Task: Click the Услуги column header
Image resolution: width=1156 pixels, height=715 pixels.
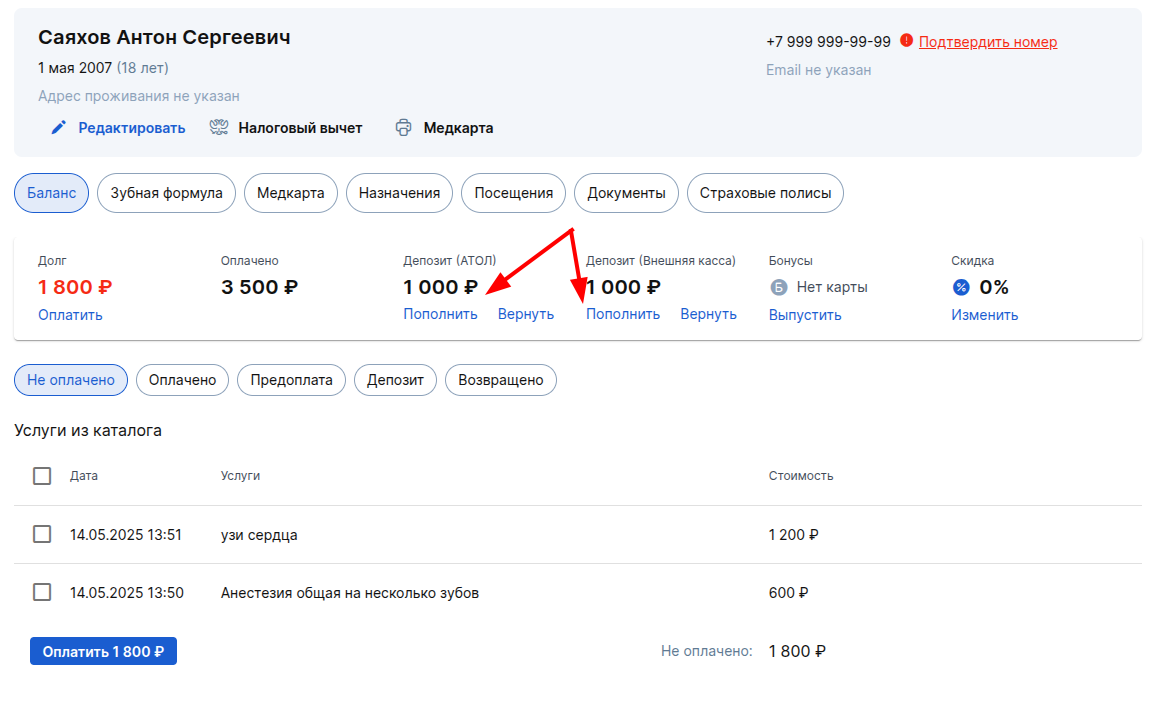Action: coord(240,476)
